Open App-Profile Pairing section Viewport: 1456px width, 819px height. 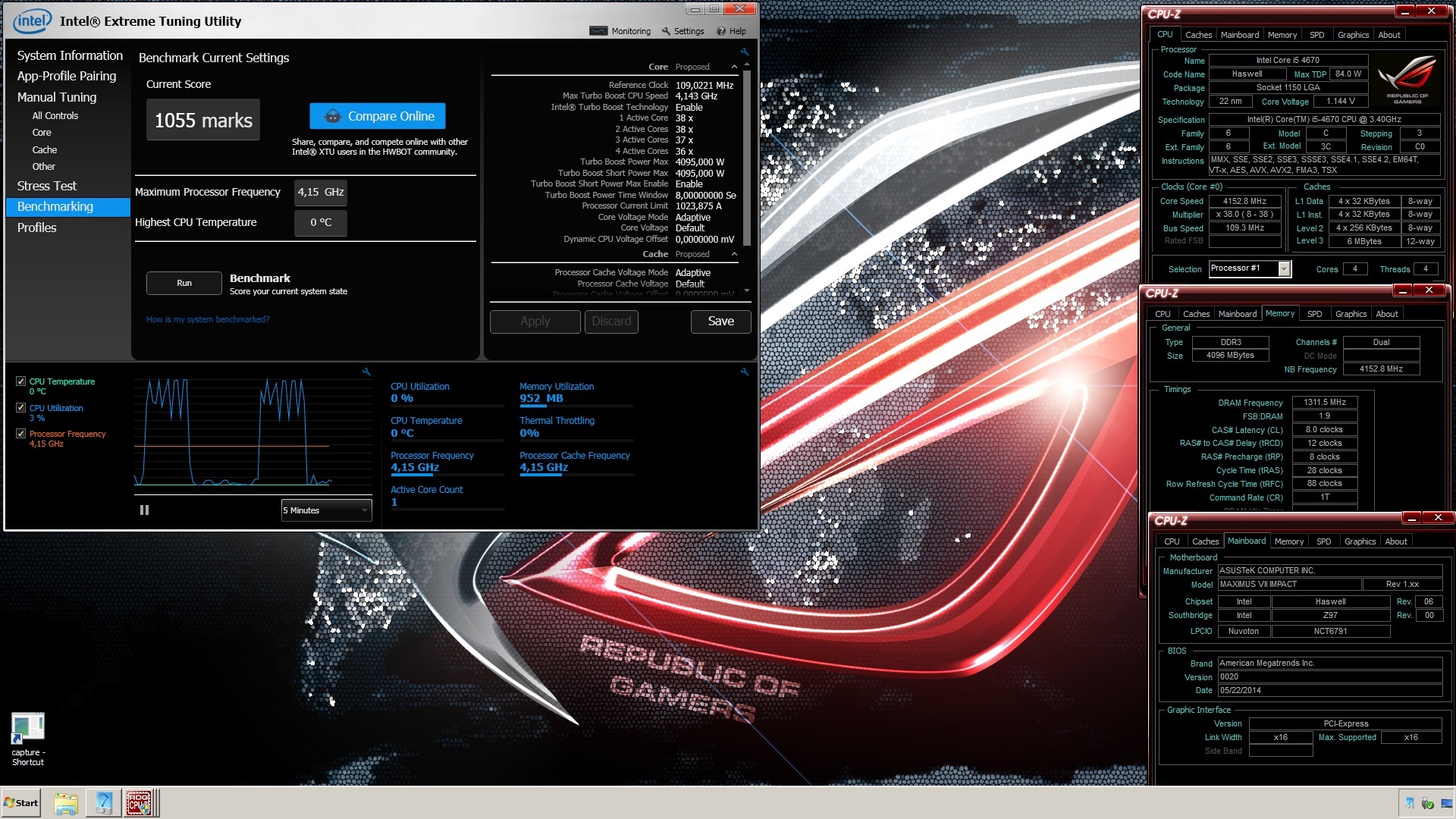[x=67, y=76]
